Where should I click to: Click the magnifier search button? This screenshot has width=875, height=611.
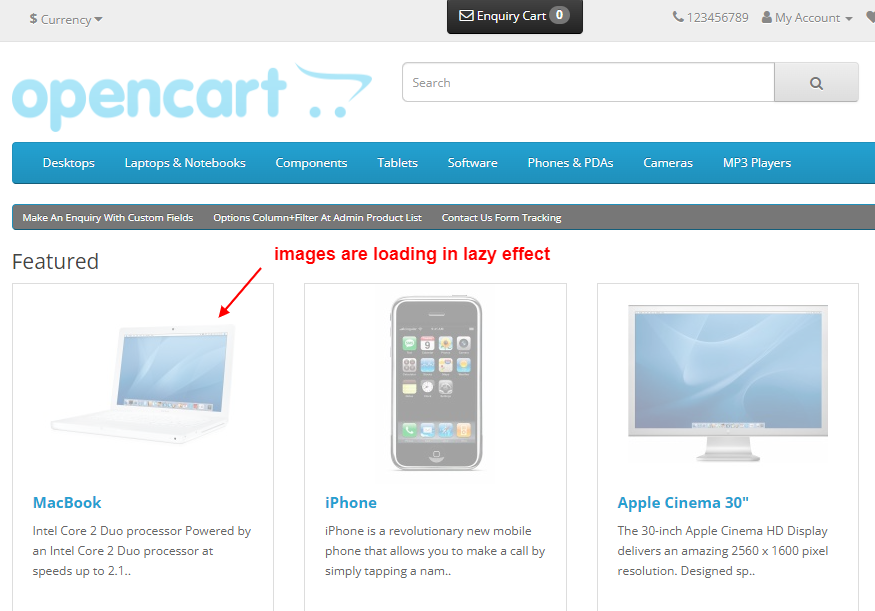[x=816, y=82]
